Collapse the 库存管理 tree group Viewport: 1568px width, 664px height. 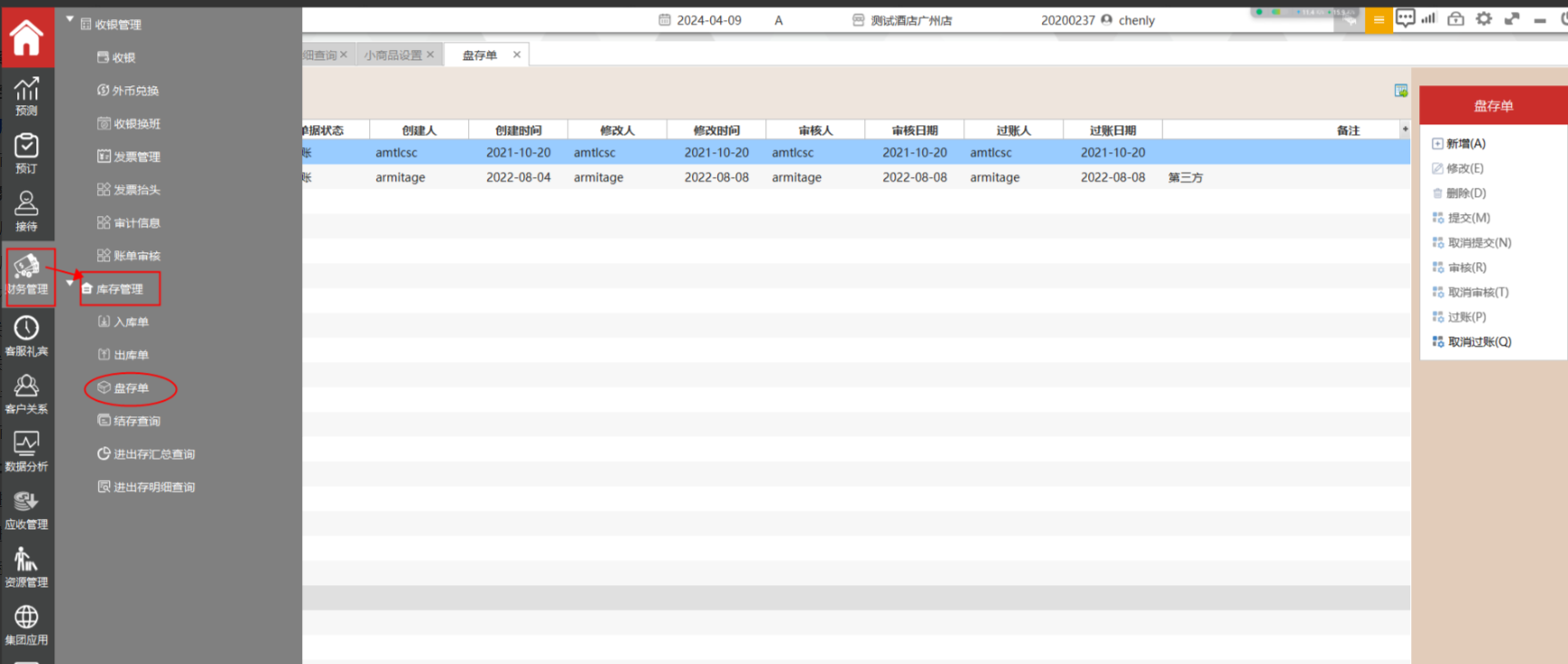coord(70,283)
